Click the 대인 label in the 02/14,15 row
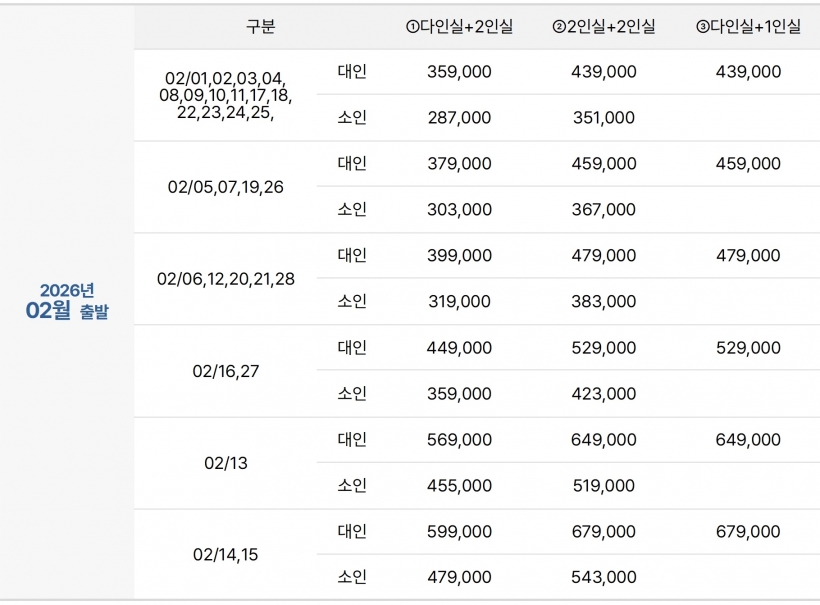This screenshot has height=605, width=820. click(x=352, y=531)
